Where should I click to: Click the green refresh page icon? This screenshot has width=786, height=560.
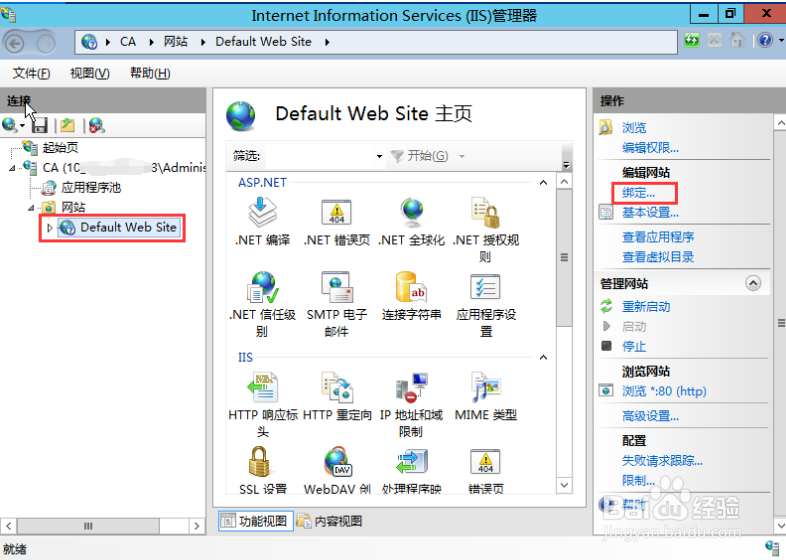click(x=692, y=40)
